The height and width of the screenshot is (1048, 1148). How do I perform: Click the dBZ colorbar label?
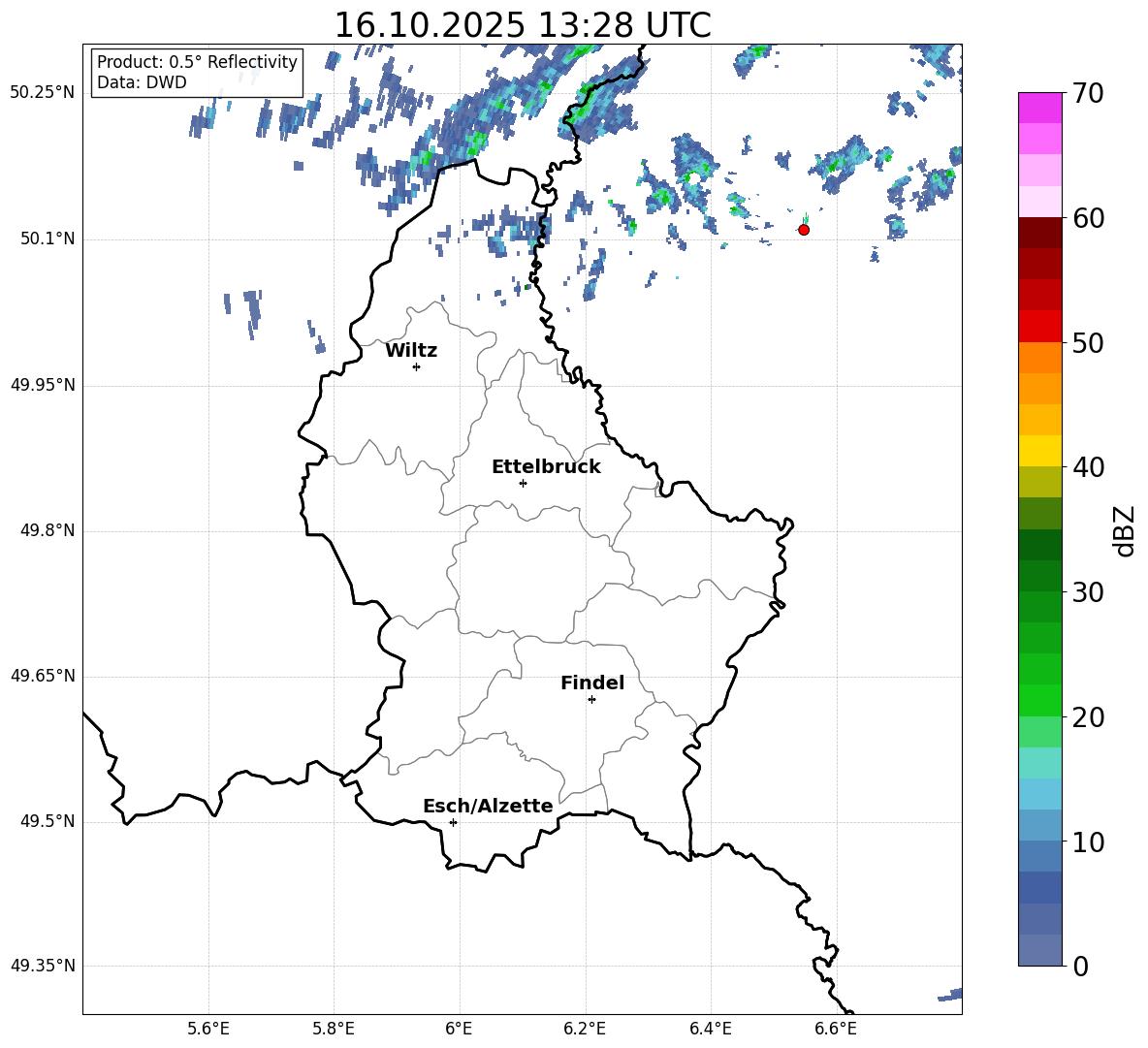(x=1124, y=530)
